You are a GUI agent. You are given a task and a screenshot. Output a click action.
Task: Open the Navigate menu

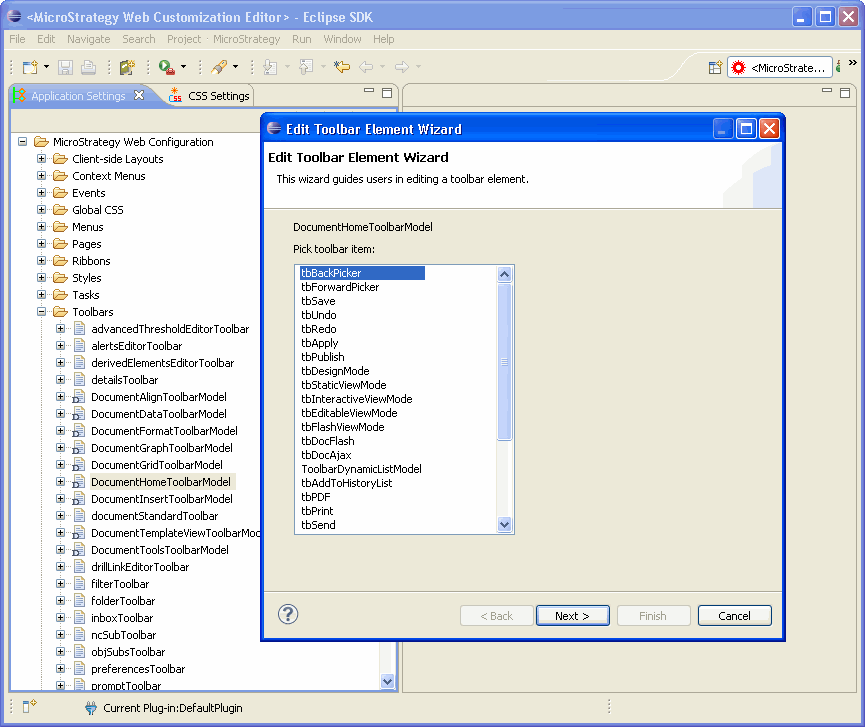click(x=89, y=39)
